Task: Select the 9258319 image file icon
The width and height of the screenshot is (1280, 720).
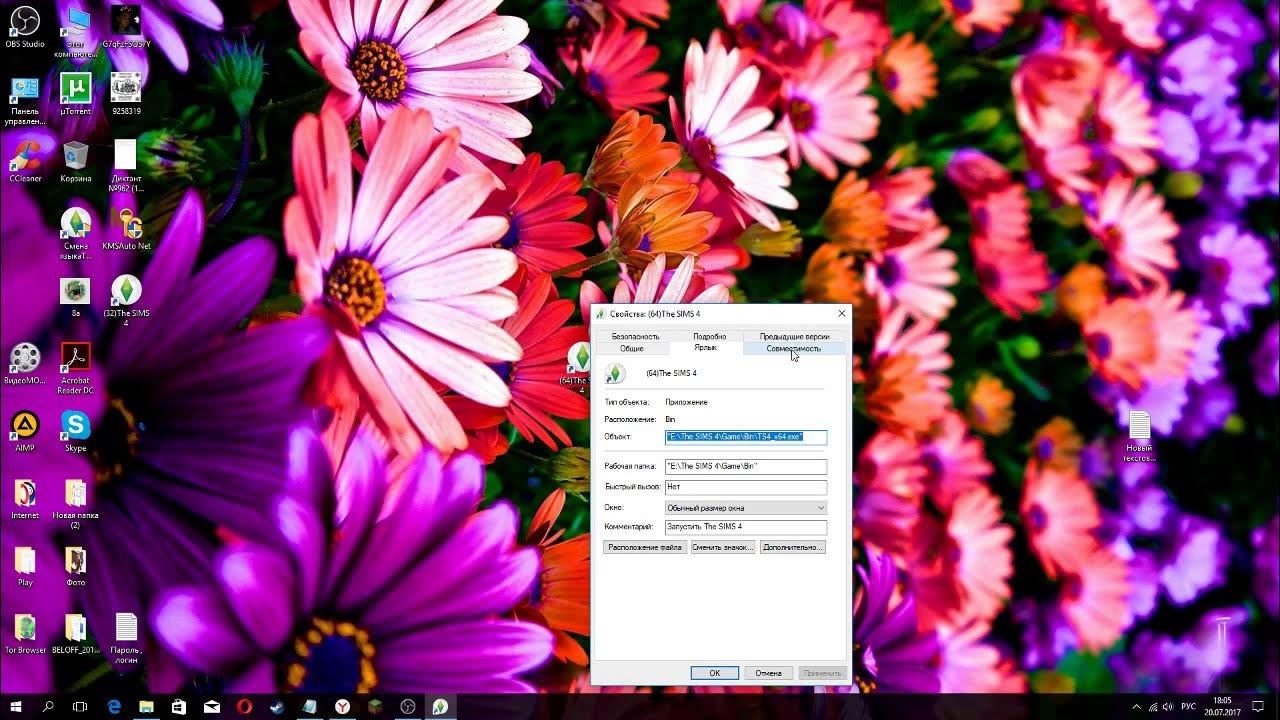Action: (x=126, y=94)
